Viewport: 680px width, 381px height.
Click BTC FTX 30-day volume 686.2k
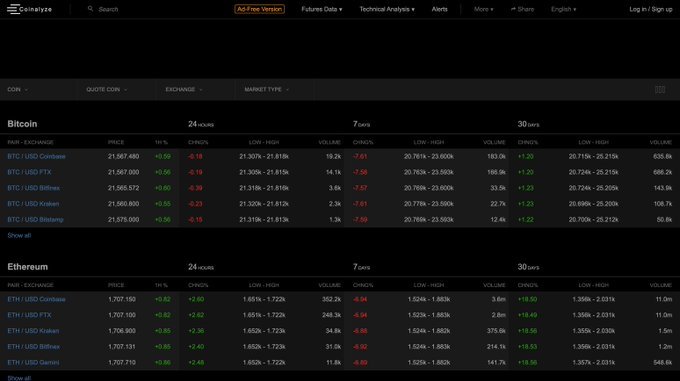coord(663,172)
